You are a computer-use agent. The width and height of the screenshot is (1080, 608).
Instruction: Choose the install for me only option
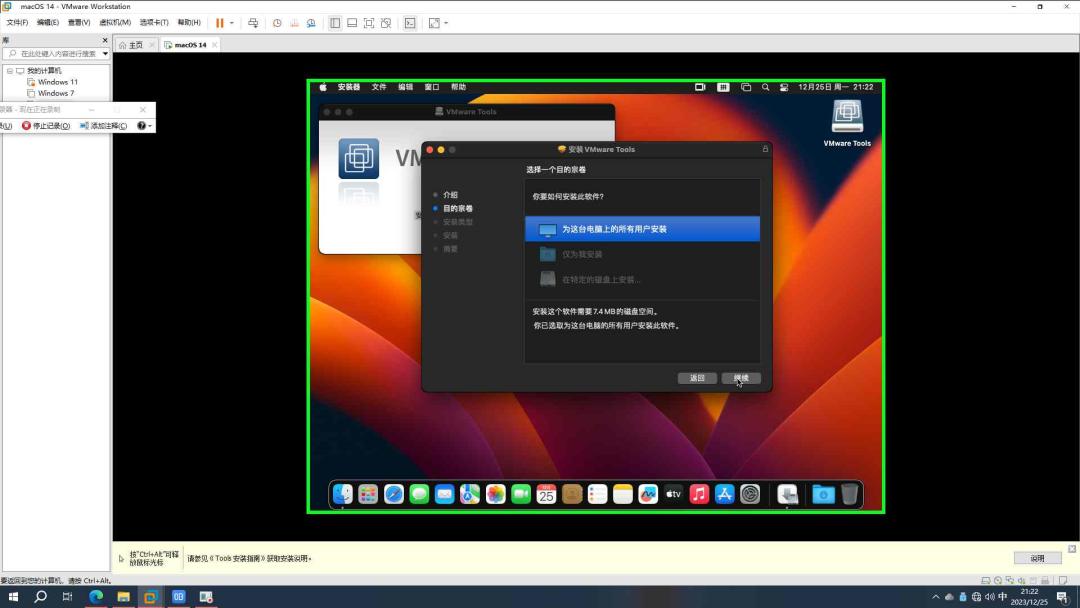[x=643, y=254]
